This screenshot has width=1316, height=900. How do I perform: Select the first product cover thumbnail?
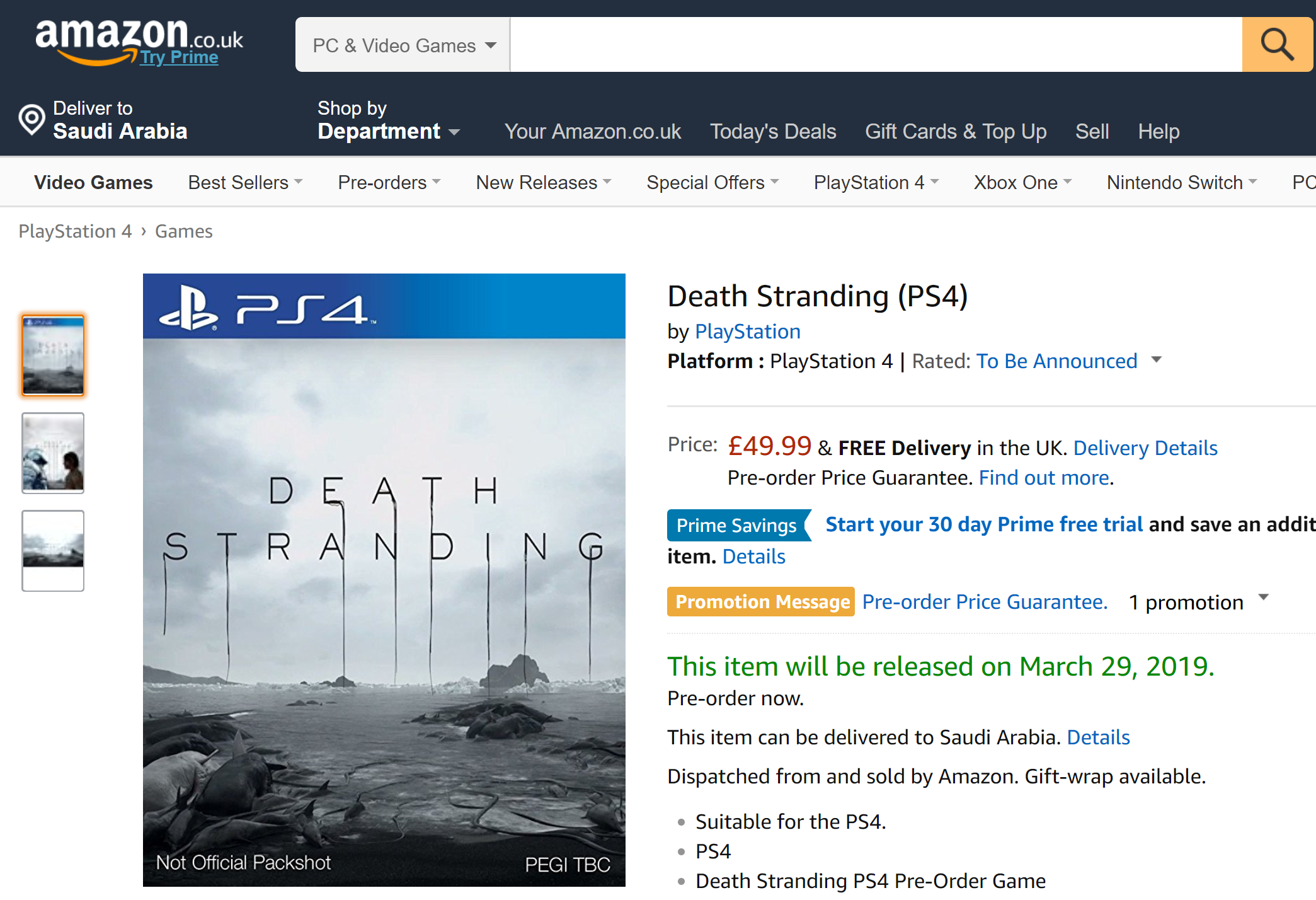53,355
